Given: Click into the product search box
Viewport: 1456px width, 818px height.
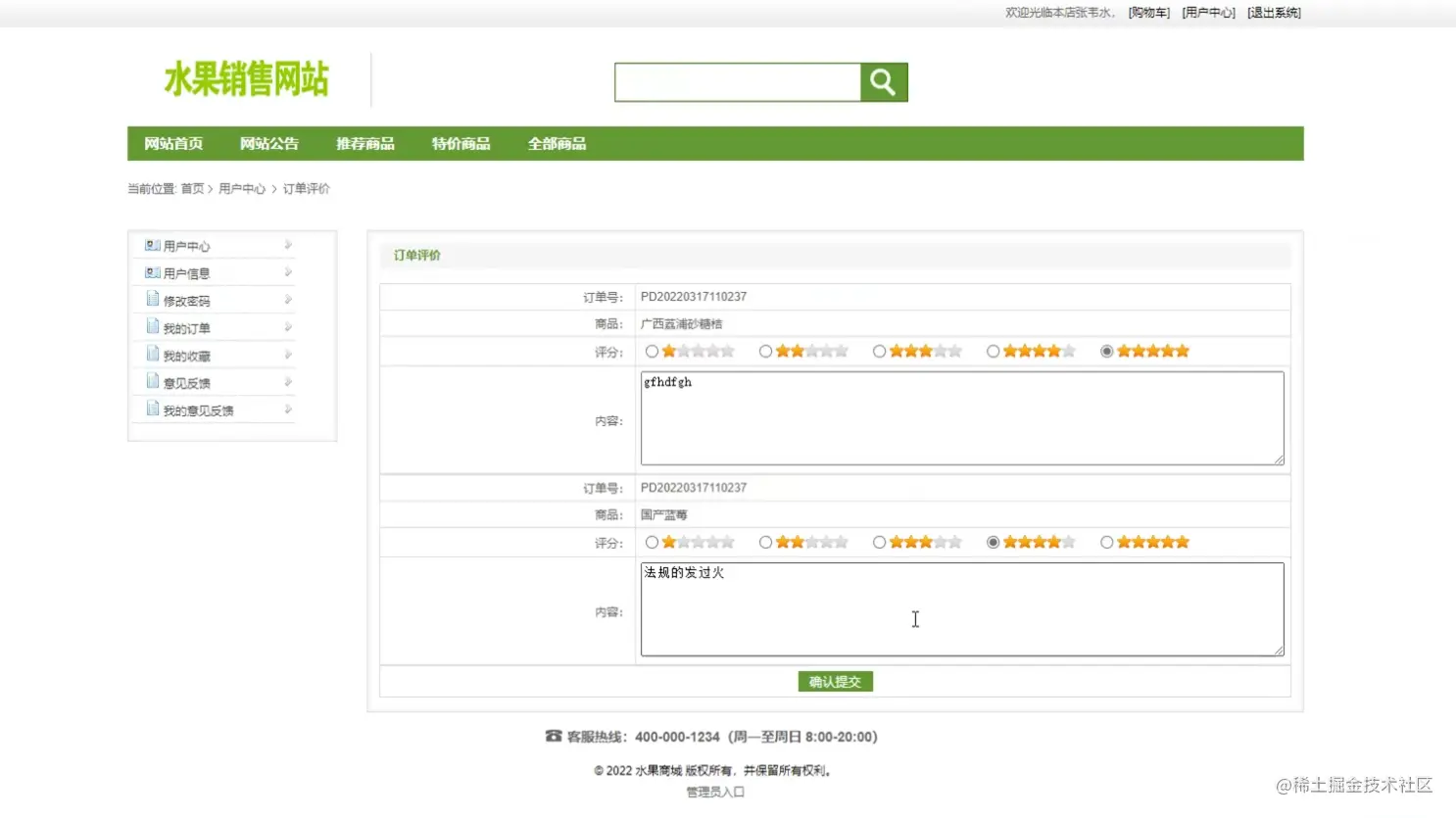Looking at the screenshot, I should click(x=738, y=82).
